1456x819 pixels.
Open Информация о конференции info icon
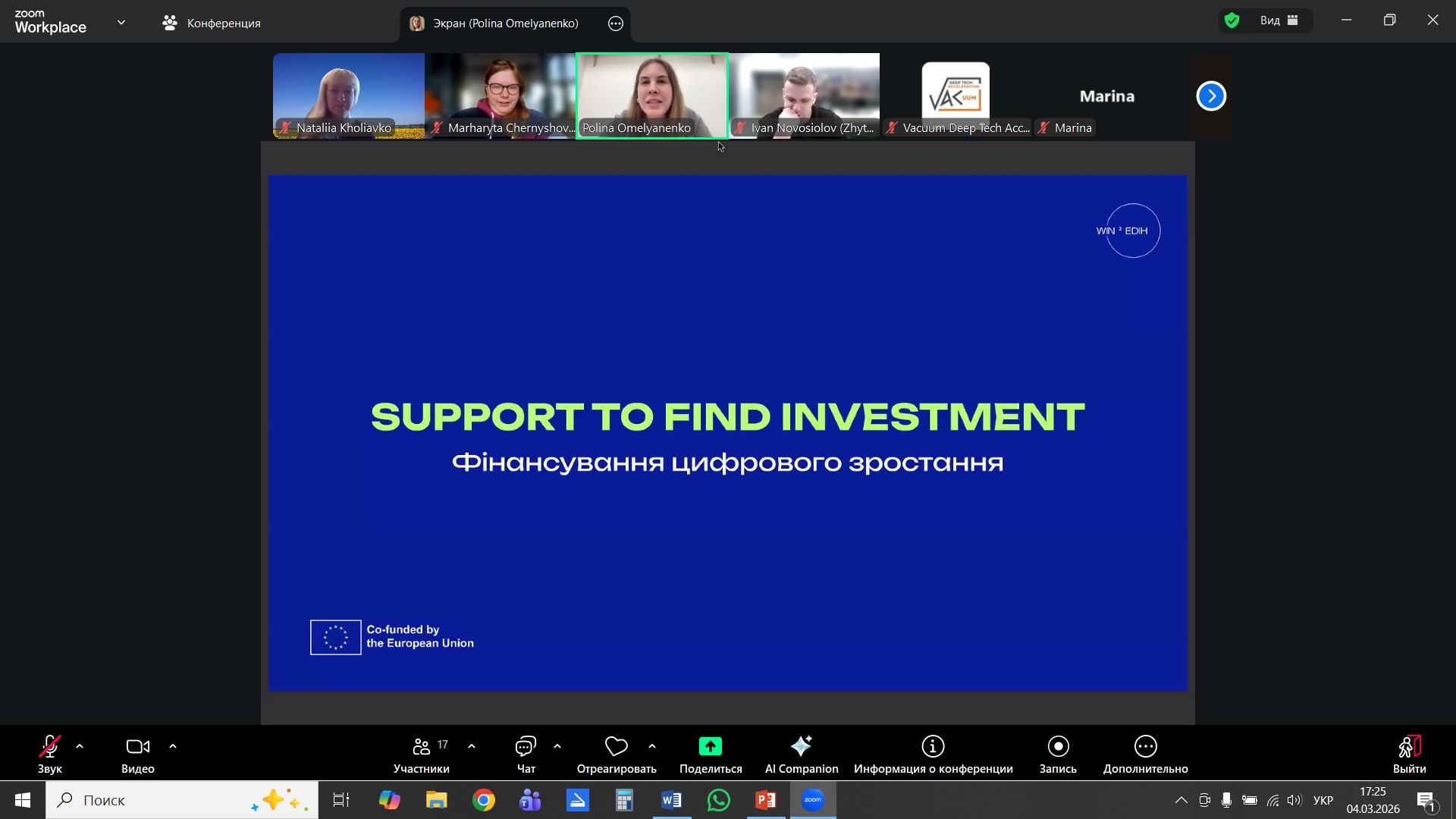coord(933,747)
